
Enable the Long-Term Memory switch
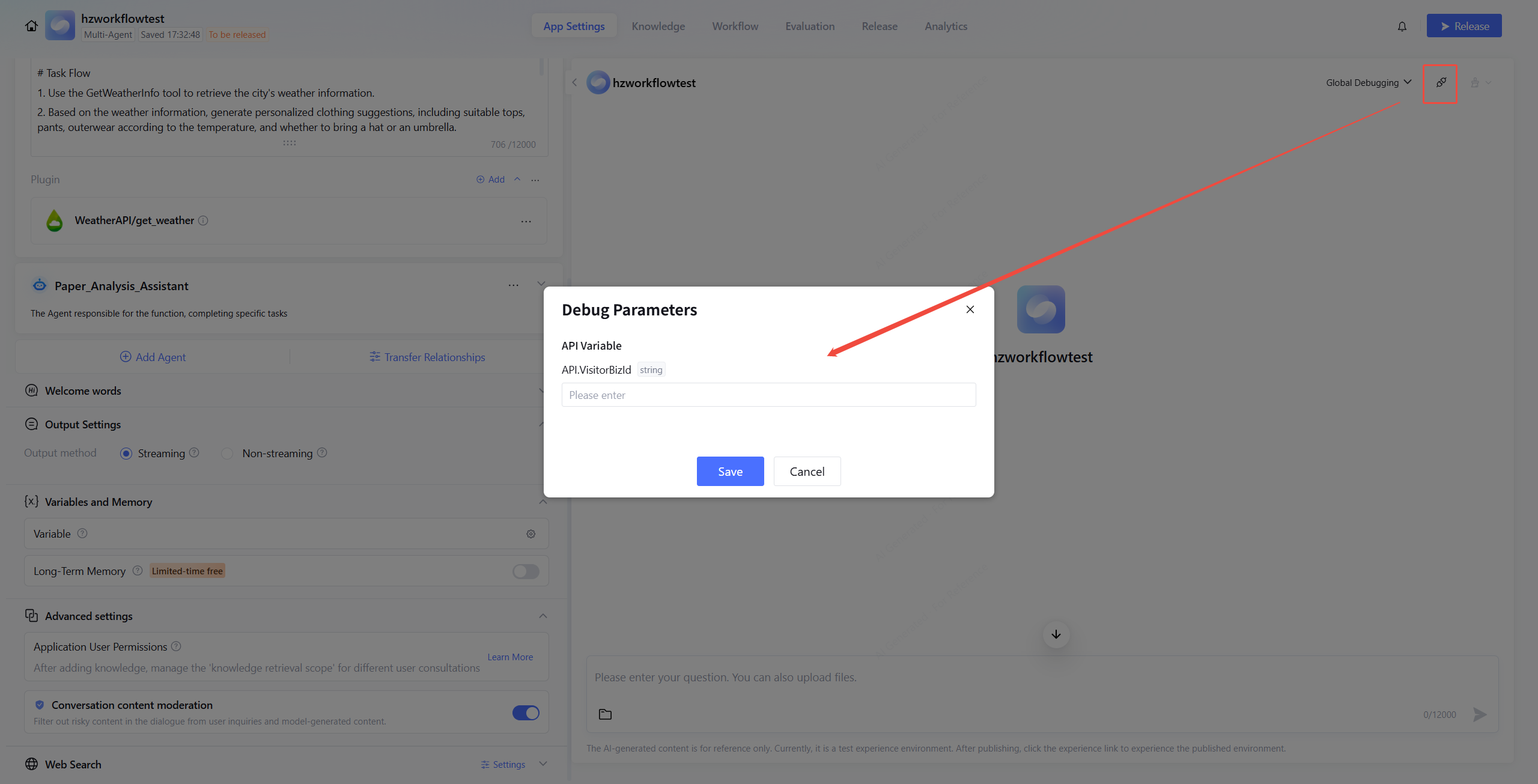pos(526,571)
